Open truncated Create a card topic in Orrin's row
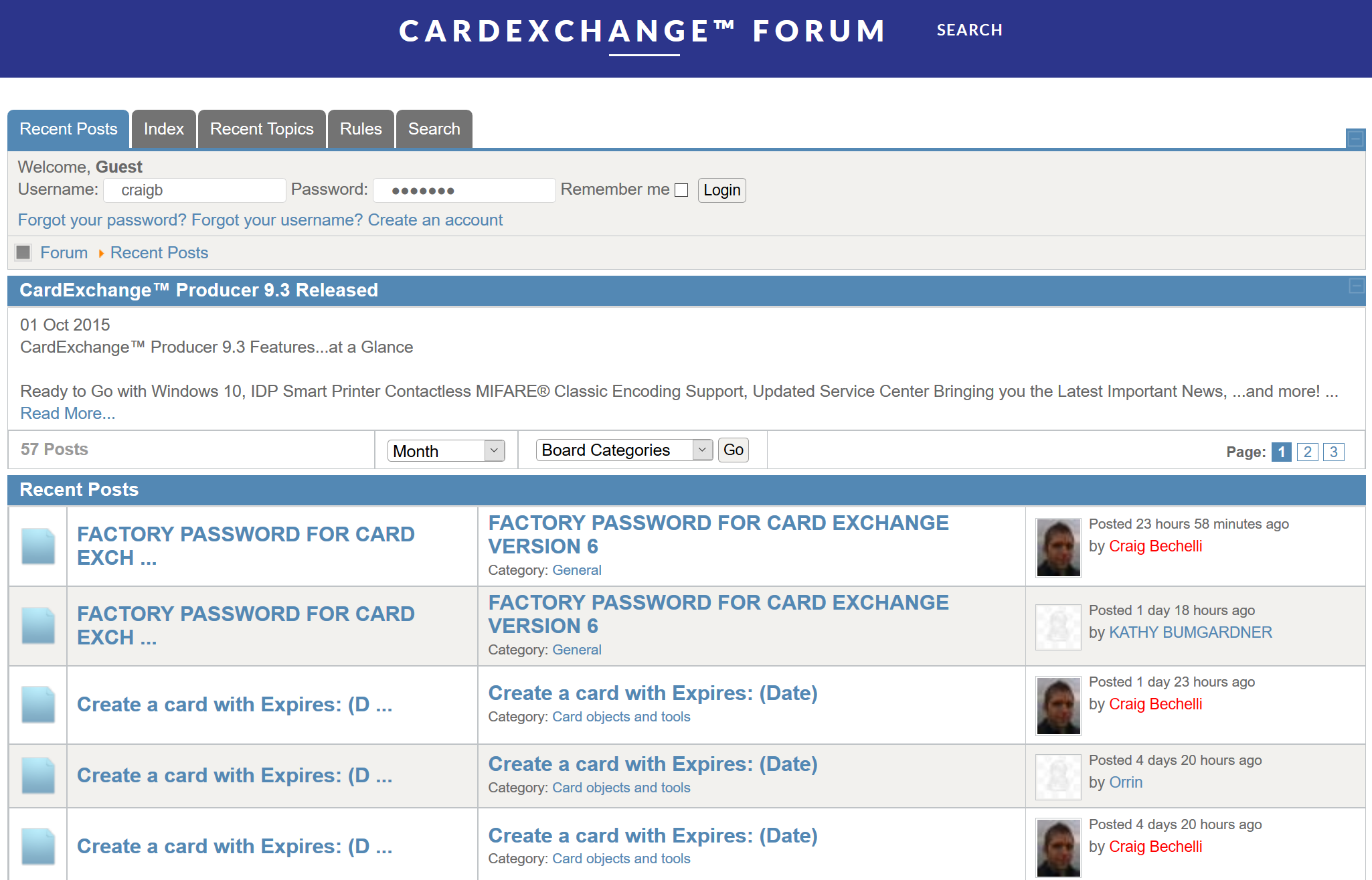 coord(234,776)
